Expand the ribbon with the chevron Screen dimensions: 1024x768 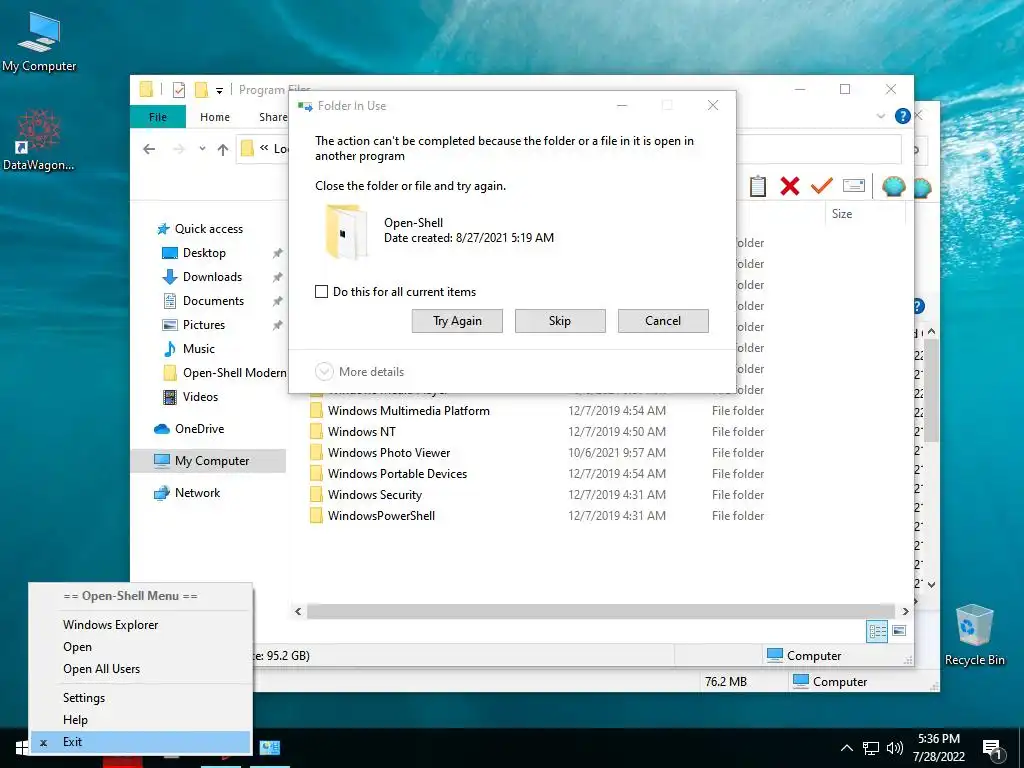click(881, 116)
